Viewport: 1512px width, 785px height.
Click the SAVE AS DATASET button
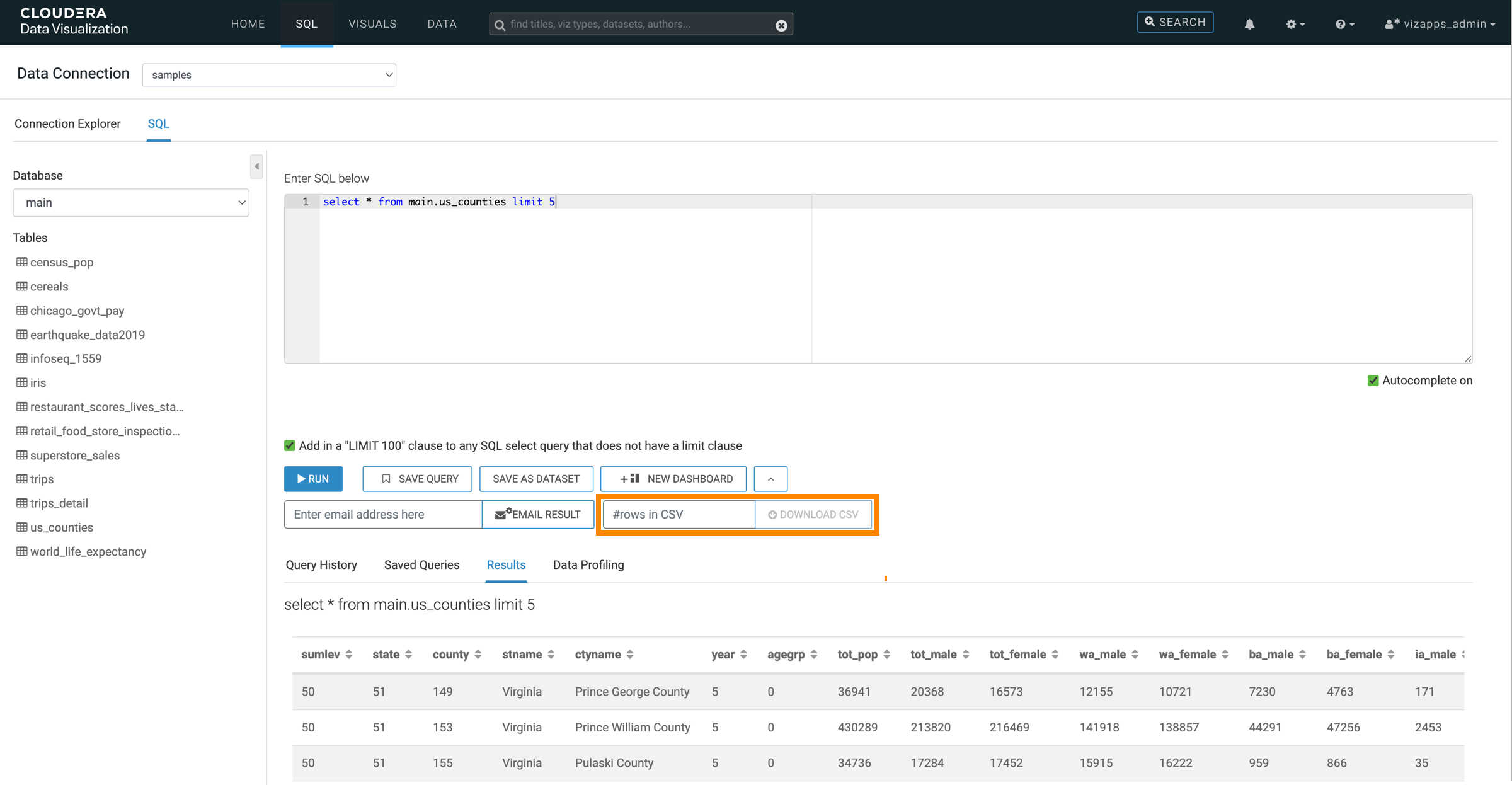pos(535,479)
